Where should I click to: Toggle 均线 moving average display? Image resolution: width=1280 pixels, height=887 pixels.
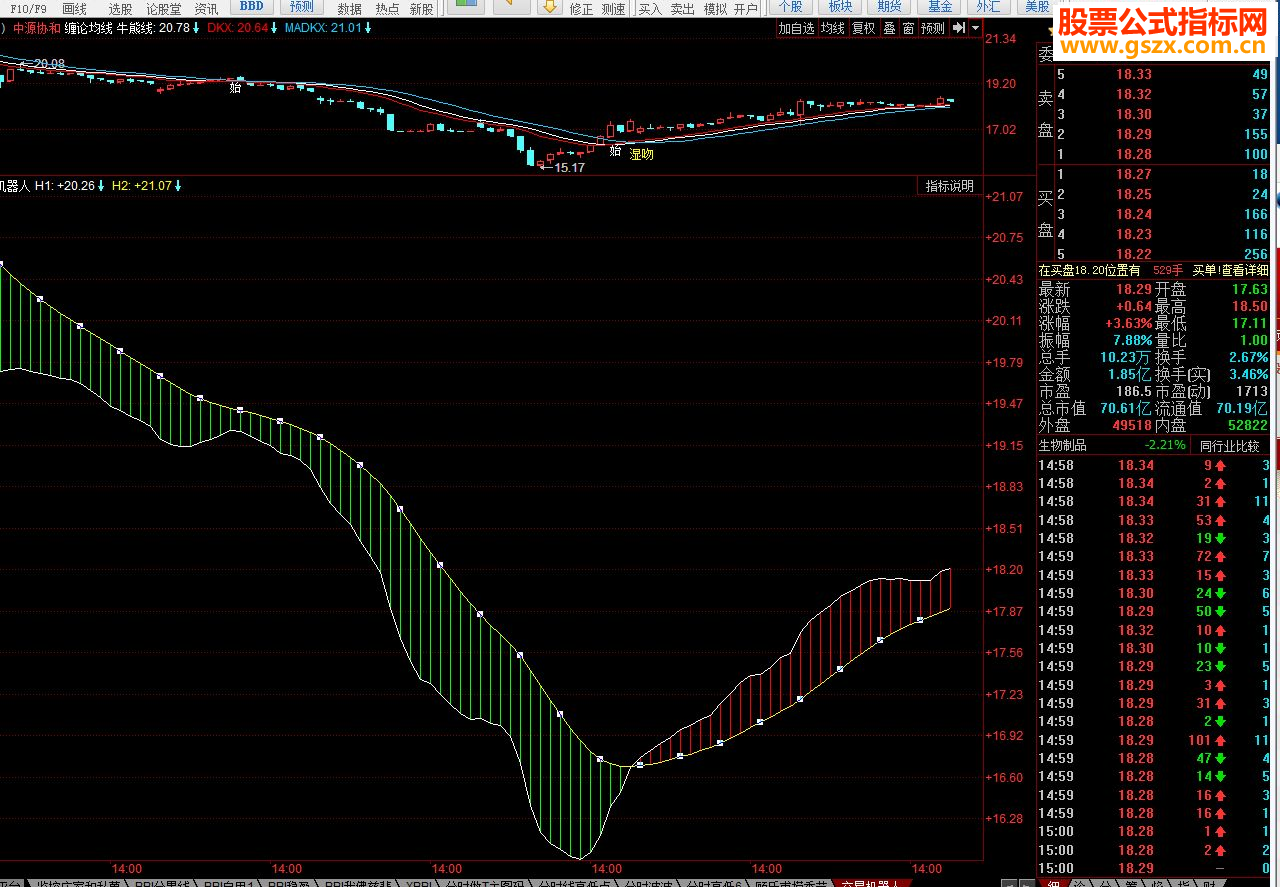tap(832, 28)
